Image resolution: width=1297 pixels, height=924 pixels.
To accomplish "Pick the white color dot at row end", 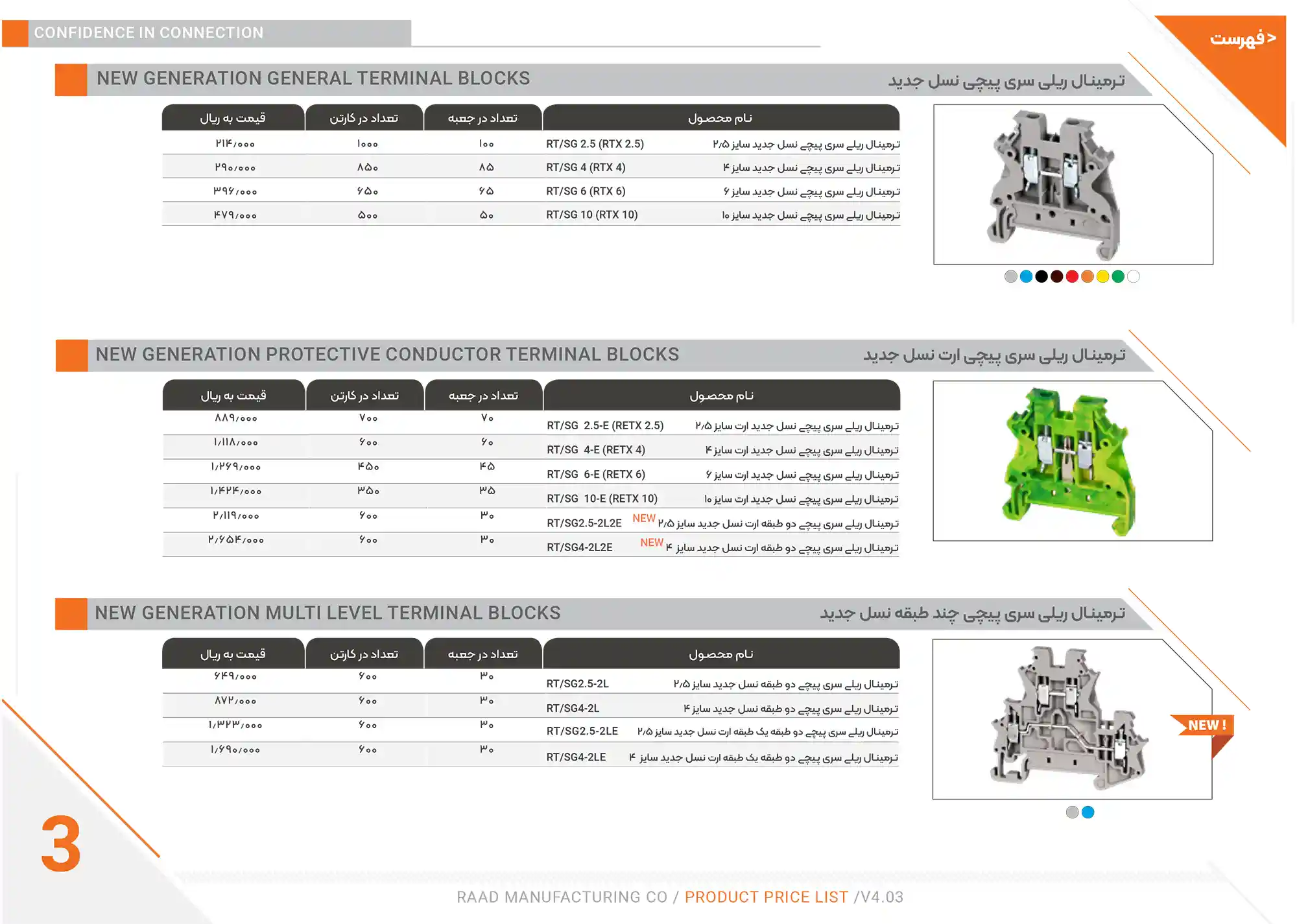I will [1133, 276].
